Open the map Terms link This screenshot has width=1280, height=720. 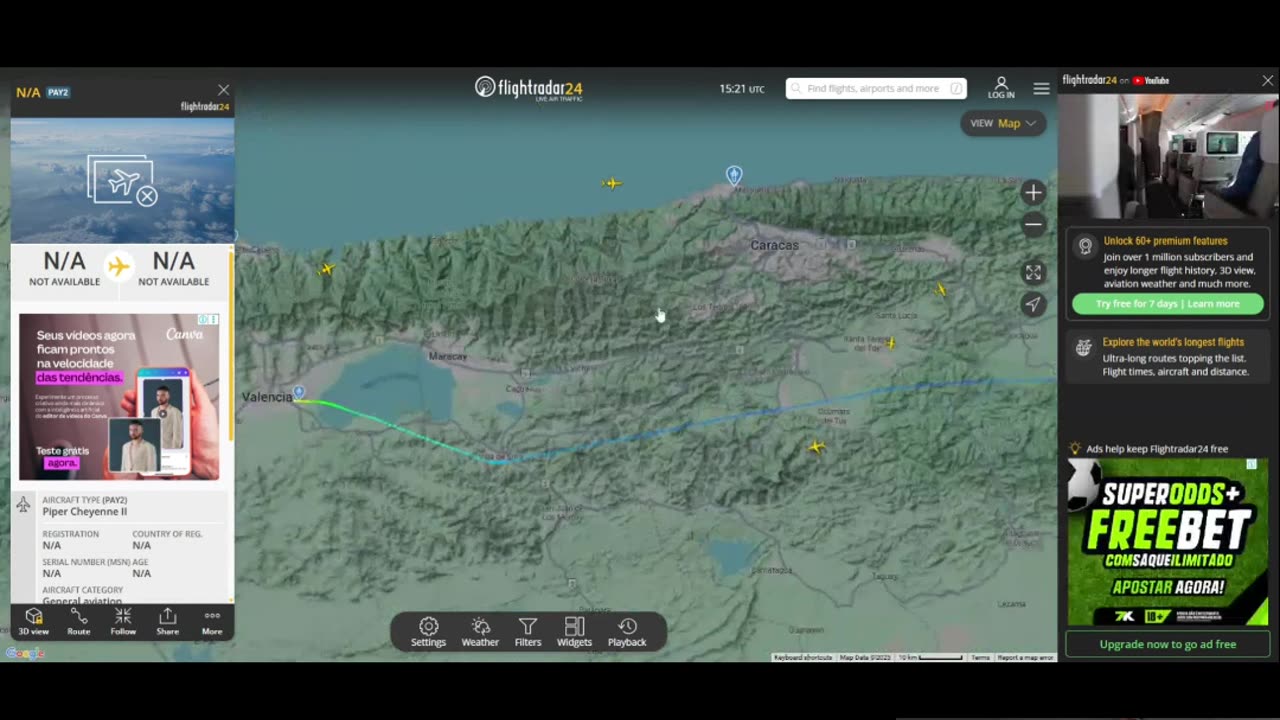[x=981, y=657]
